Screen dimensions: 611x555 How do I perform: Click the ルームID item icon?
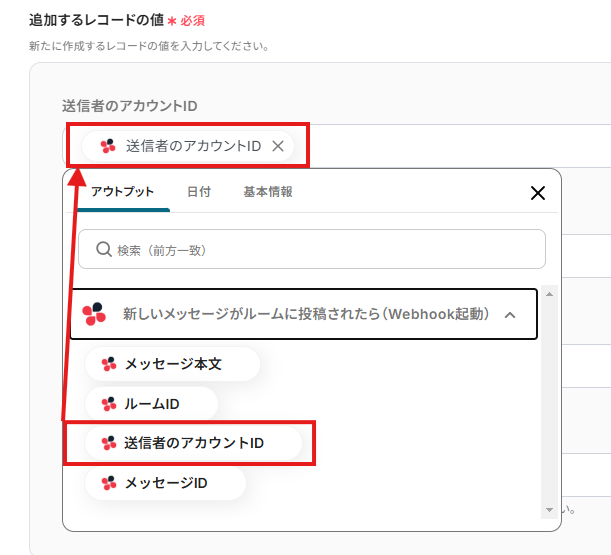point(109,404)
